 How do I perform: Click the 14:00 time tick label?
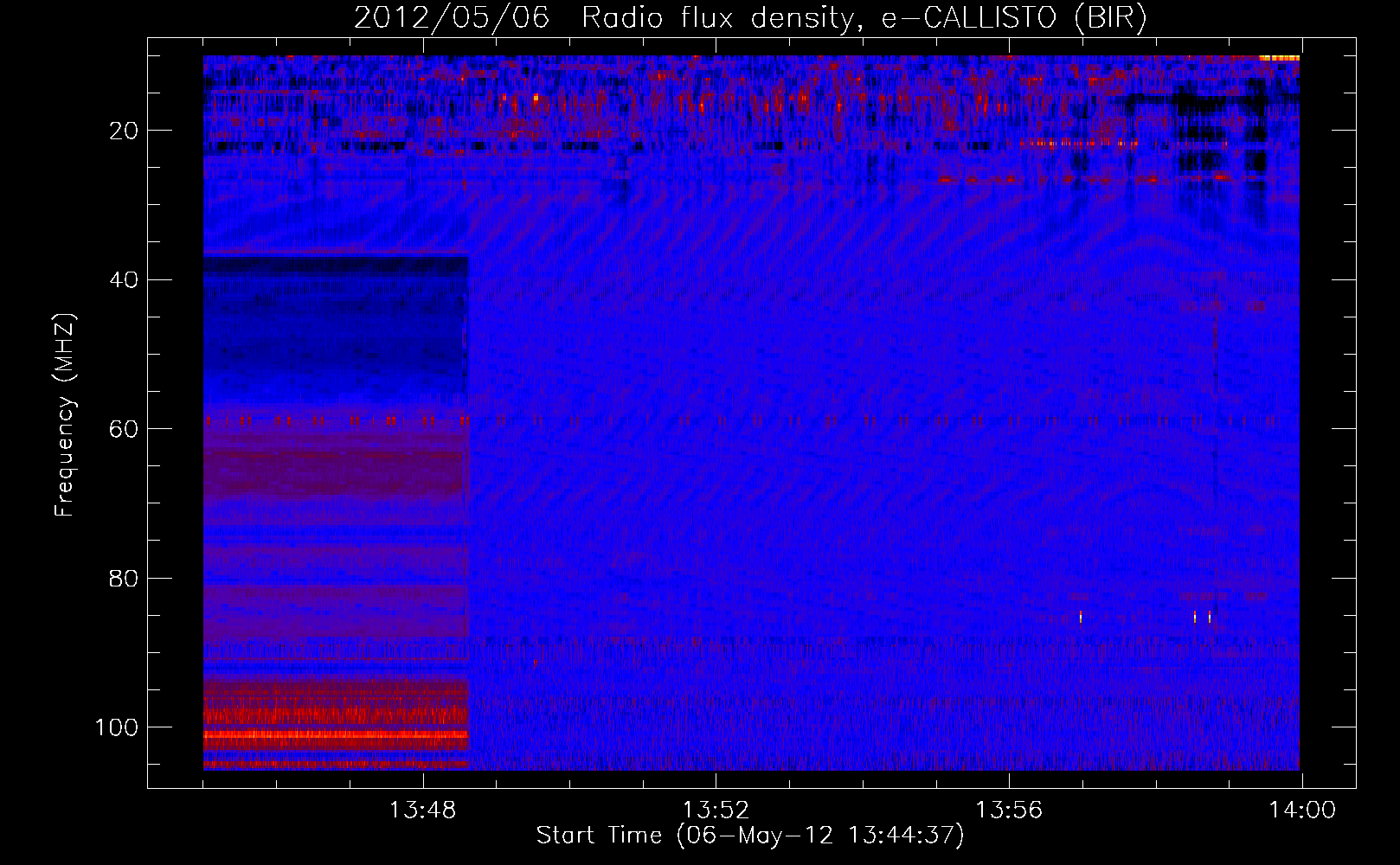(1302, 811)
